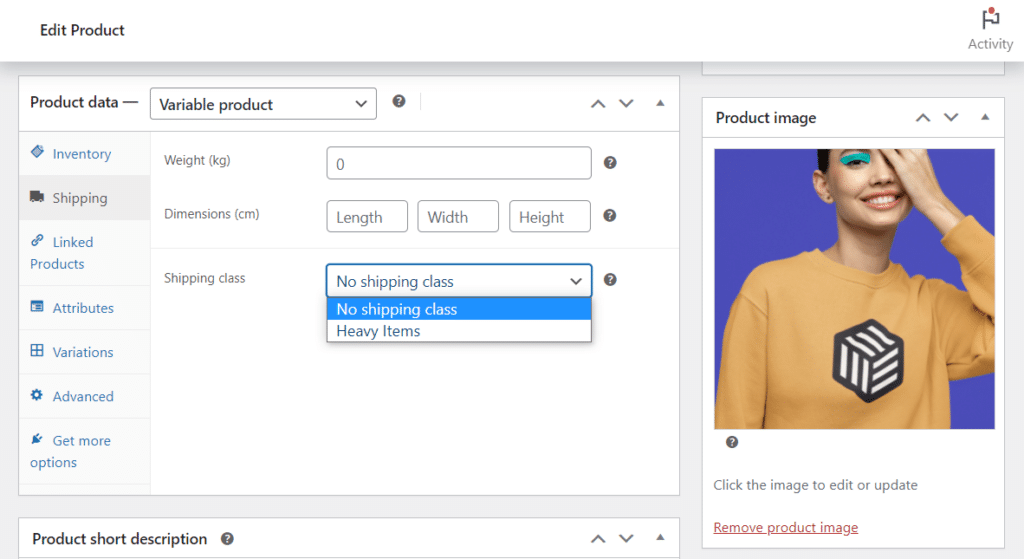Screen dimensions: 1024x559
Task: Open the Get more options tab
Action: [x=85, y=451]
